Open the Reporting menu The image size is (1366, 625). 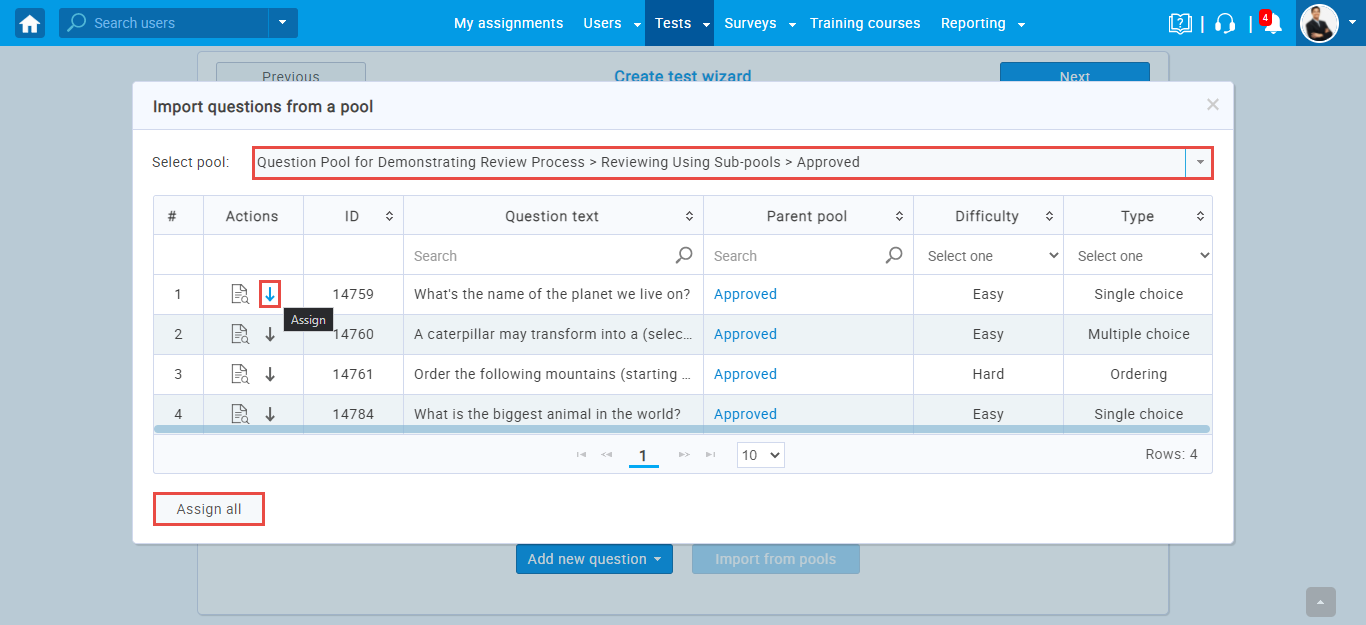pyautogui.click(x=982, y=23)
